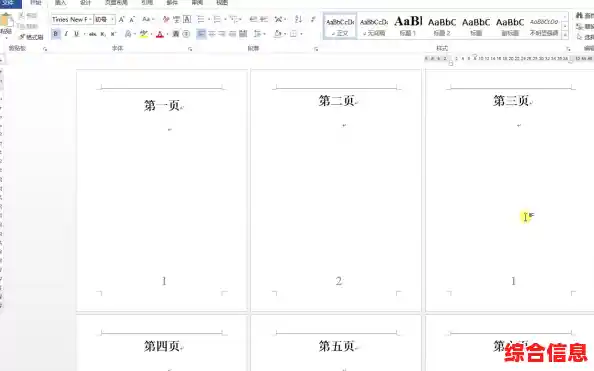Increase paragraph indent
Viewport: 594px width, 371px height.
click(264, 19)
